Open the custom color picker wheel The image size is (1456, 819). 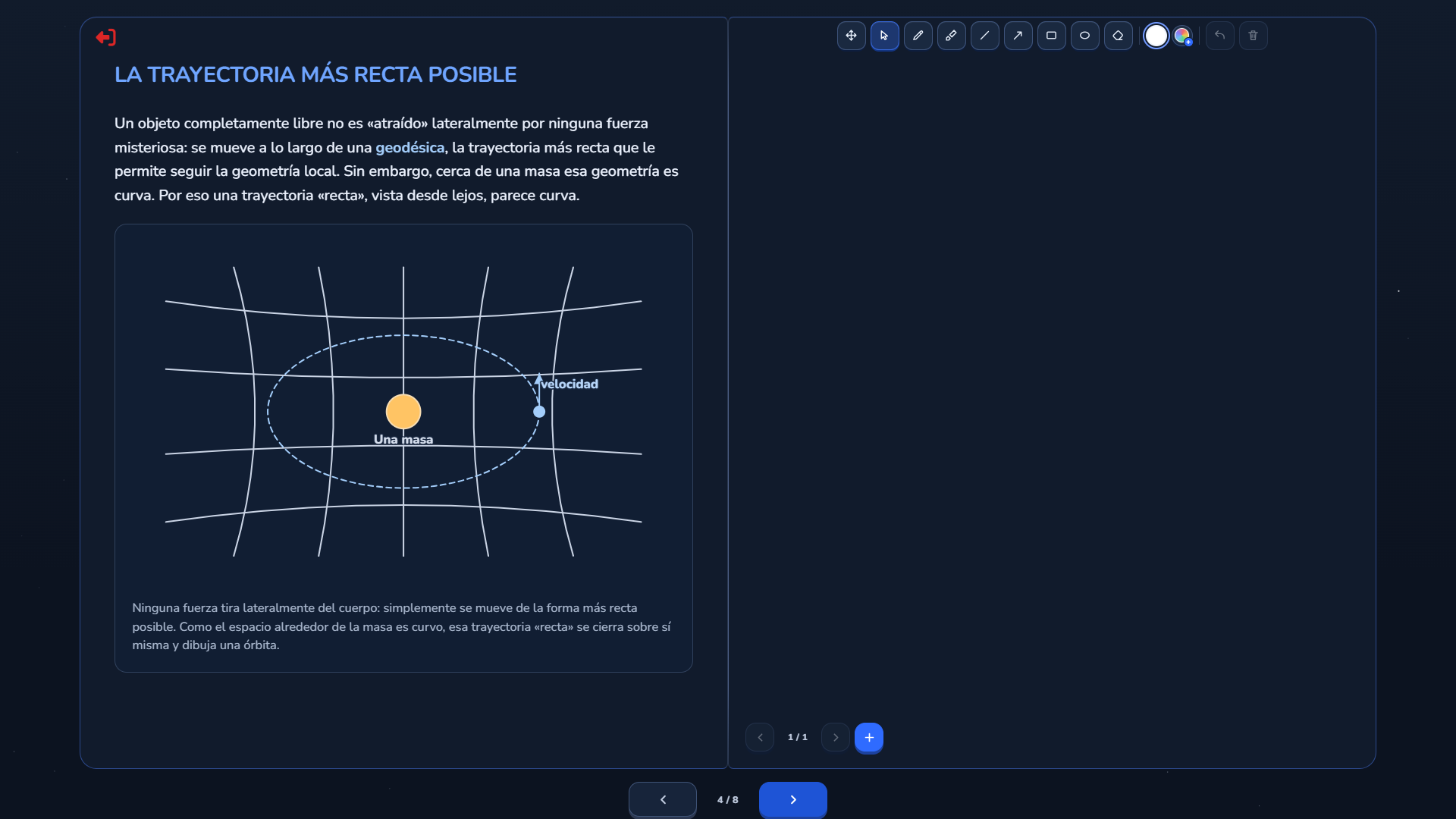pyautogui.click(x=1182, y=36)
